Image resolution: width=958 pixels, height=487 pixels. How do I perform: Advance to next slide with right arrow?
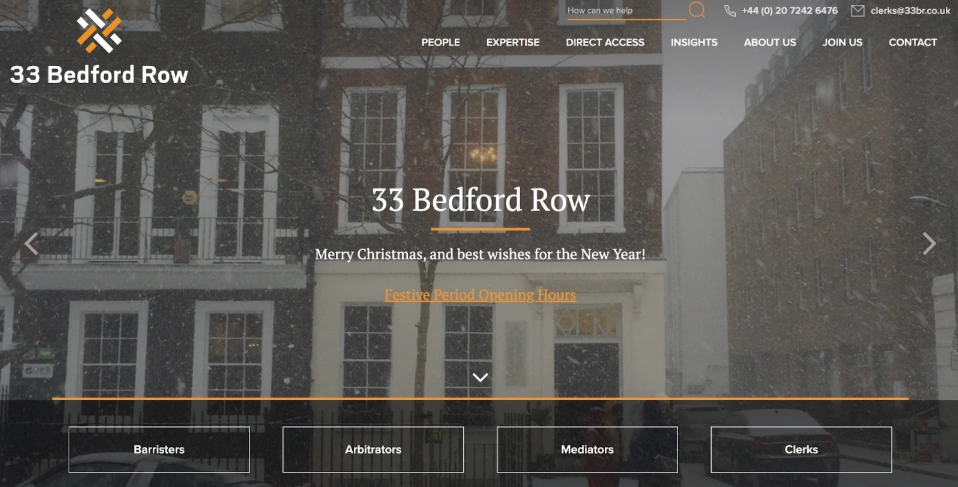pos(929,244)
